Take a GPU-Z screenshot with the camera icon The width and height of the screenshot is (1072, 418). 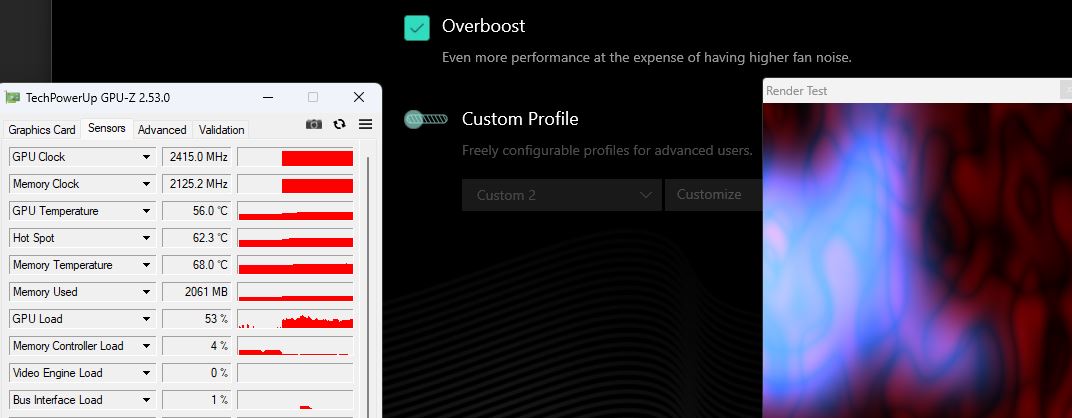(x=314, y=124)
